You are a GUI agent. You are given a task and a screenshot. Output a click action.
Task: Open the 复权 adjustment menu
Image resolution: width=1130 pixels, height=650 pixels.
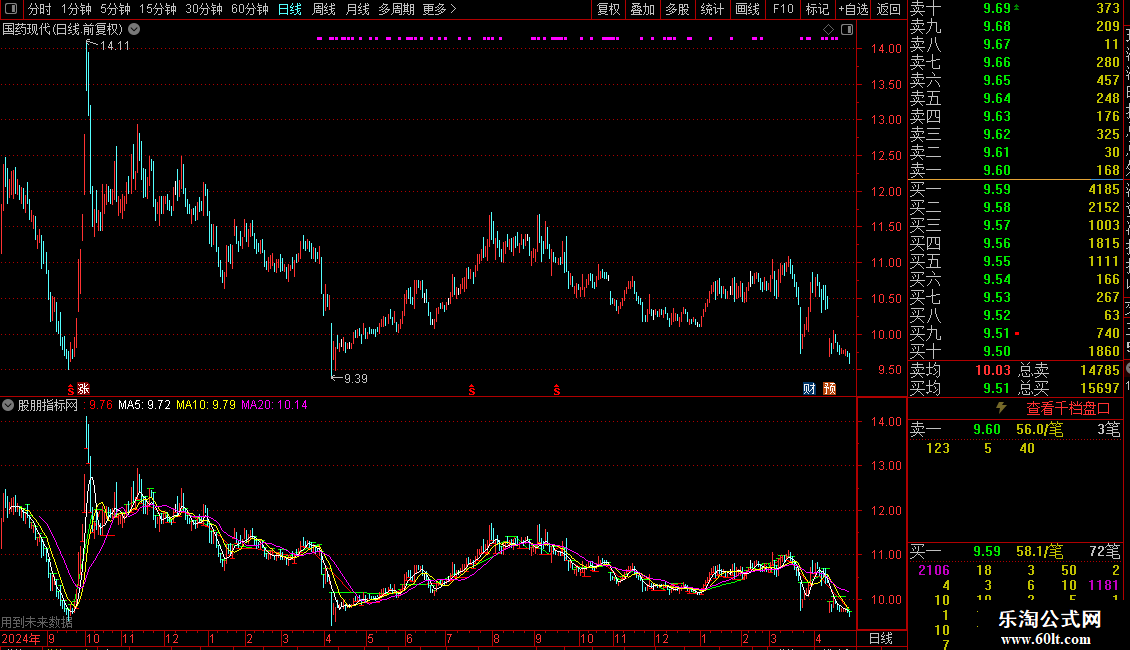tap(608, 9)
